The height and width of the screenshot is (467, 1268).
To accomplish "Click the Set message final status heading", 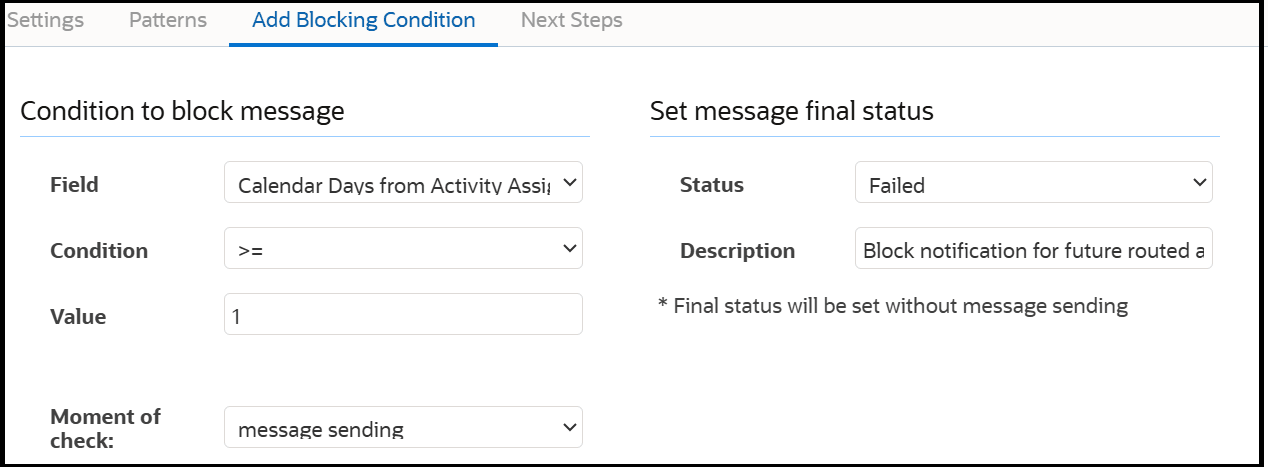I will (791, 111).
